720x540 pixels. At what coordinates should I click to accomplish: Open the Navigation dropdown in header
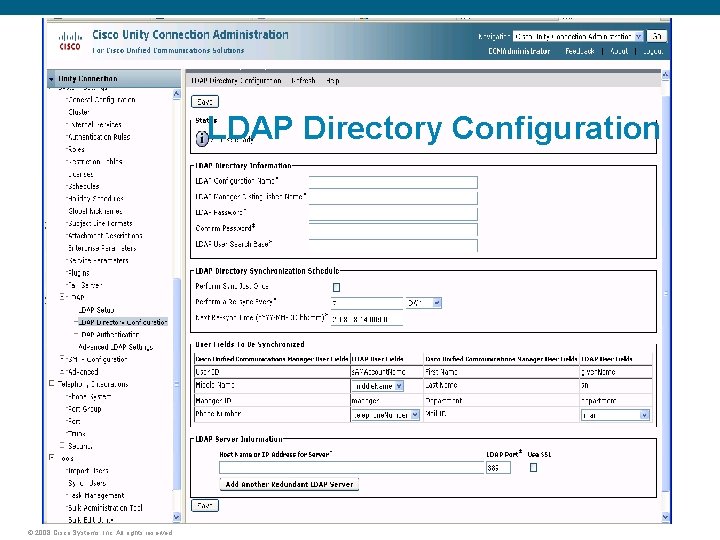(x=578, y=36)
